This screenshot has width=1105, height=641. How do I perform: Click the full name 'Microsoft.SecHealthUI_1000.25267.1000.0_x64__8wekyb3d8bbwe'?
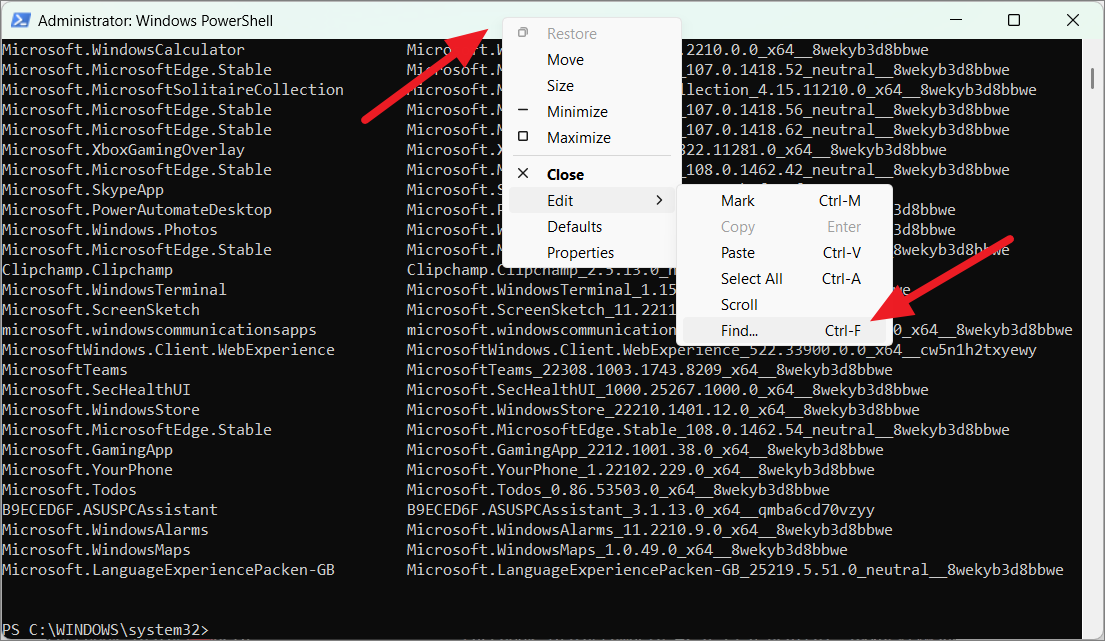coord(667,390)
